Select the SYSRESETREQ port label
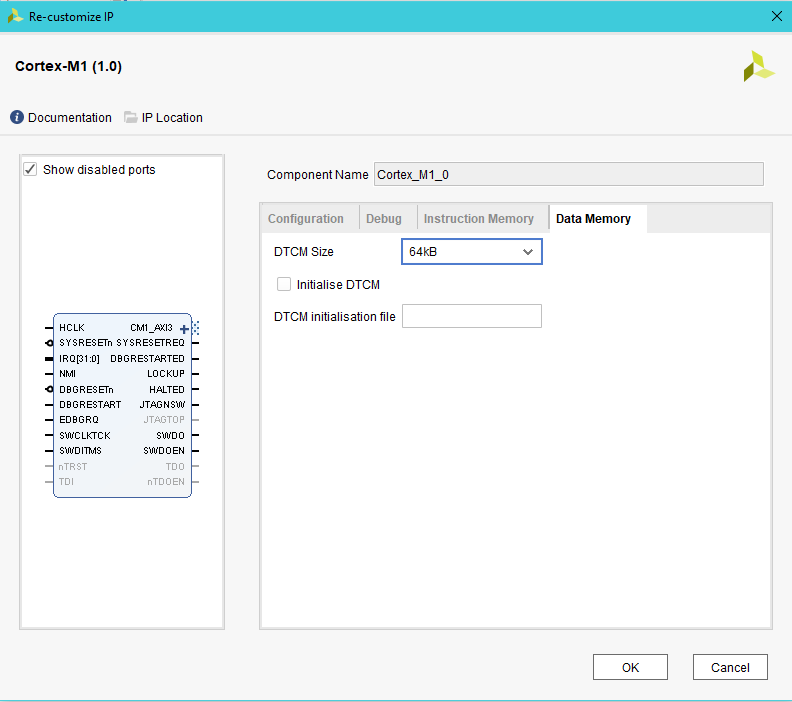Image resolution: width=792 pixels, height=702 pixels. click(x=151, y=343)
